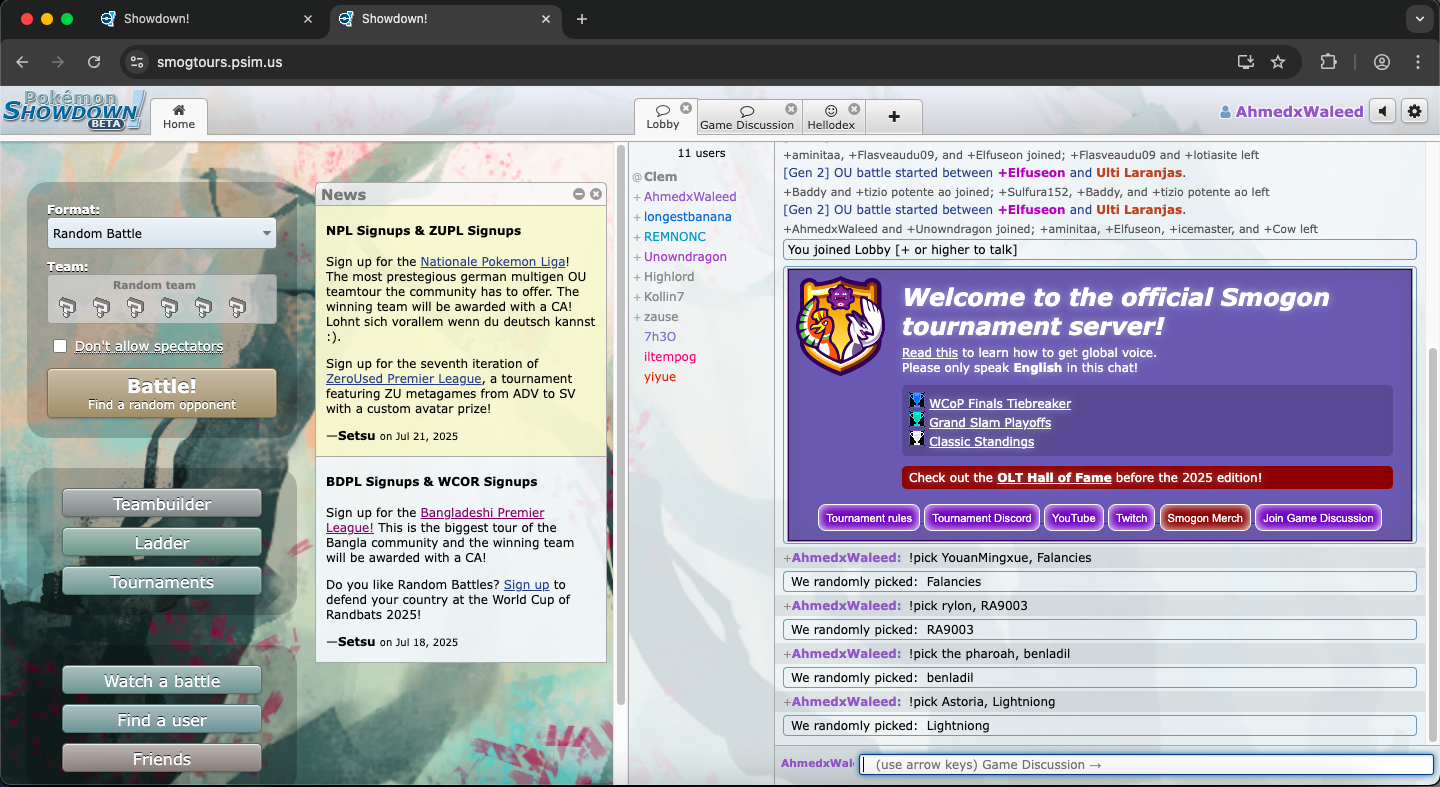The height and width of the screenshot is (787, 1440).
Task: Open Bangladeshi Premier League link
Action: coord(435,520)
